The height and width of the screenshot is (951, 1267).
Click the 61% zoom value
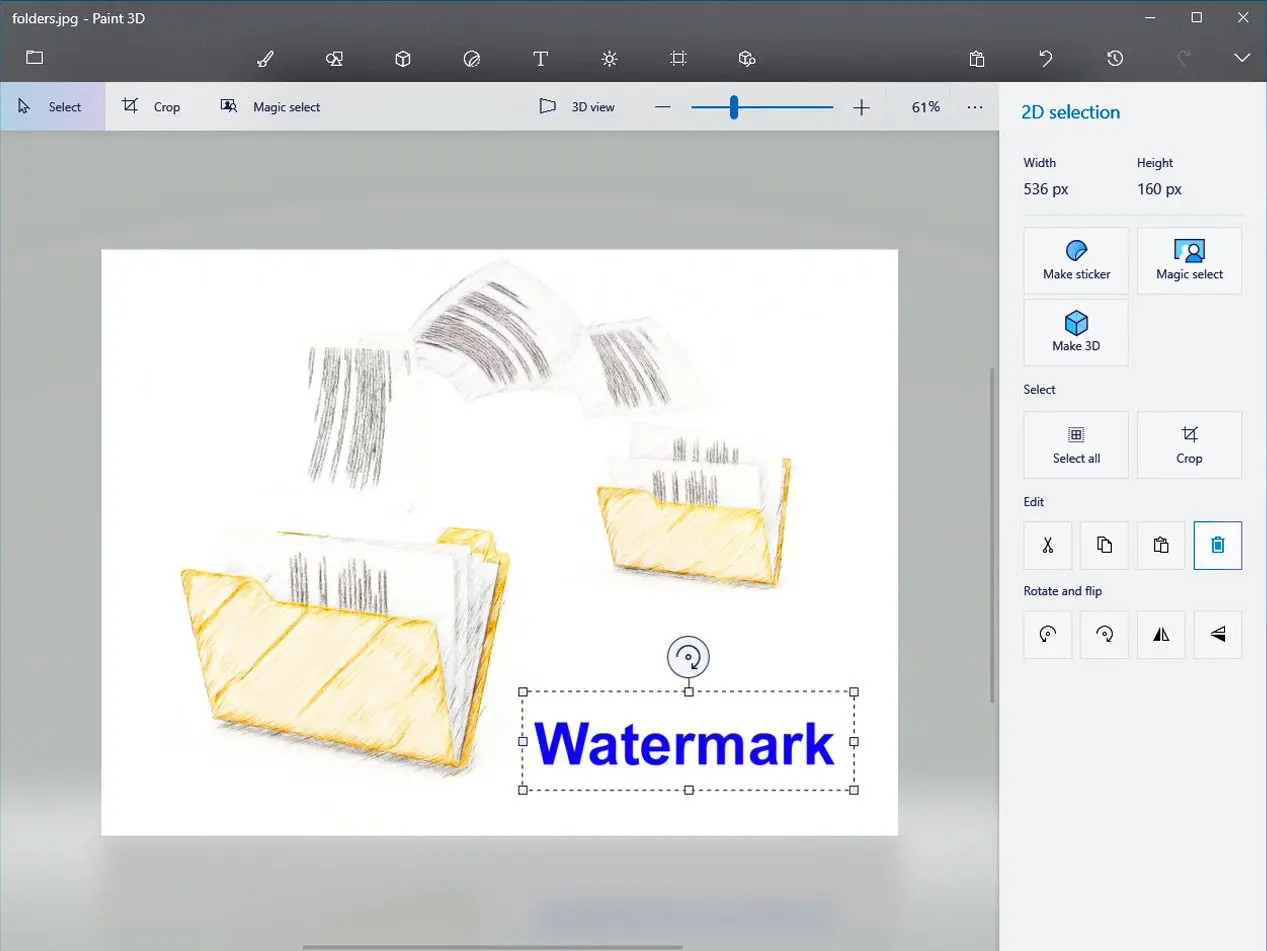(926, 107)
